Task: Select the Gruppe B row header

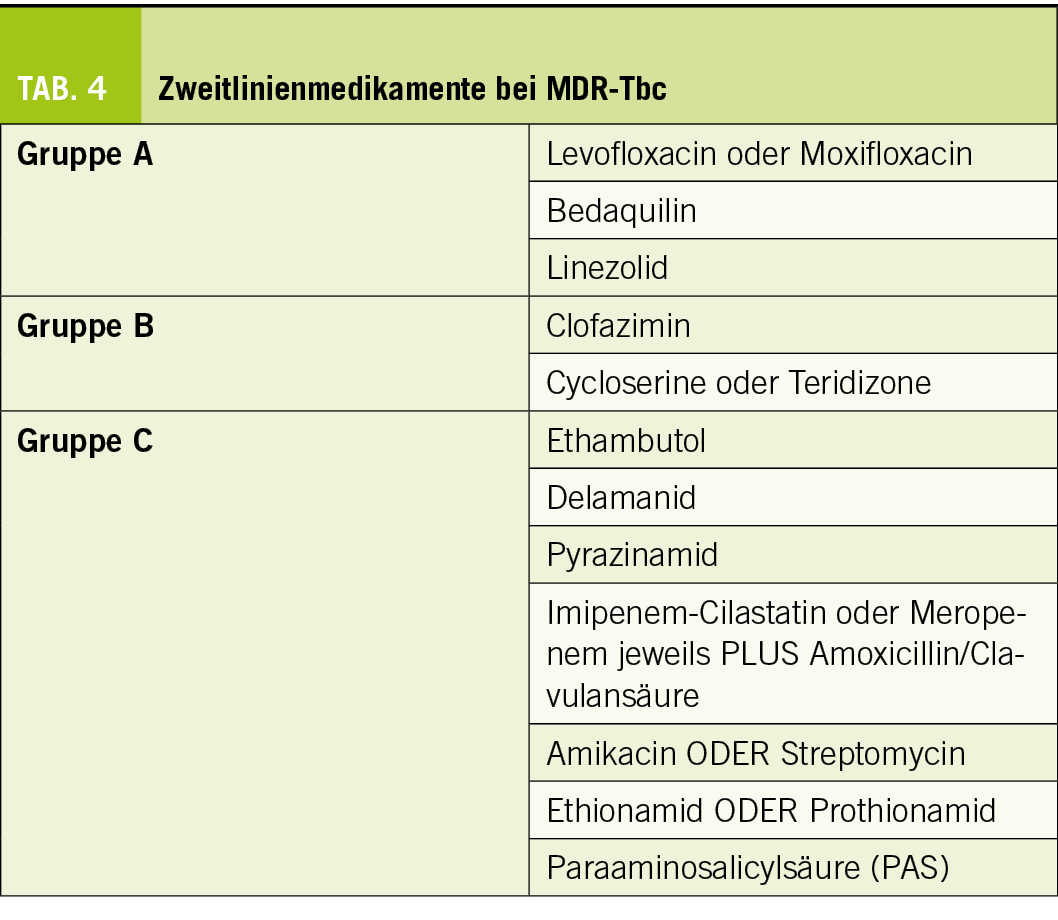Action: coord(86,327)
